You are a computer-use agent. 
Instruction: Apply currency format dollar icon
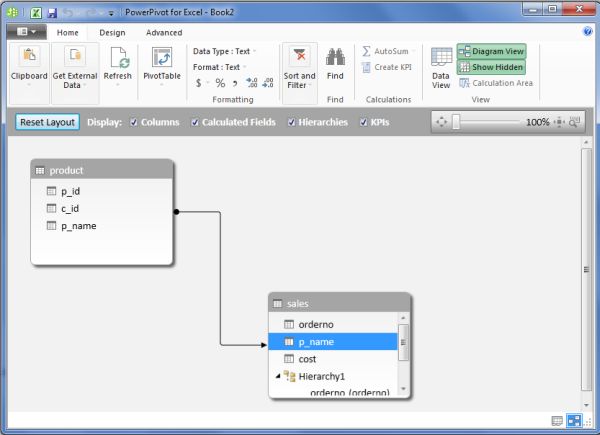click(x=198, y=83)
